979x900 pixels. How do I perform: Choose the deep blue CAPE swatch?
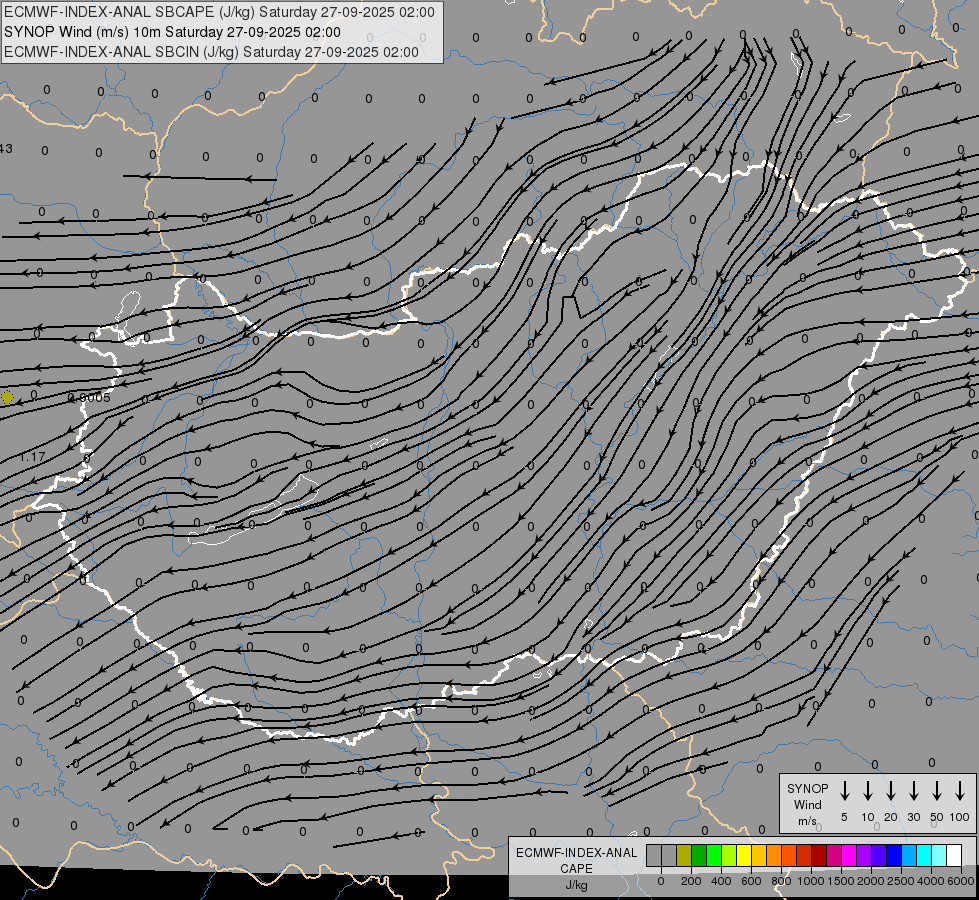point(893,855)
